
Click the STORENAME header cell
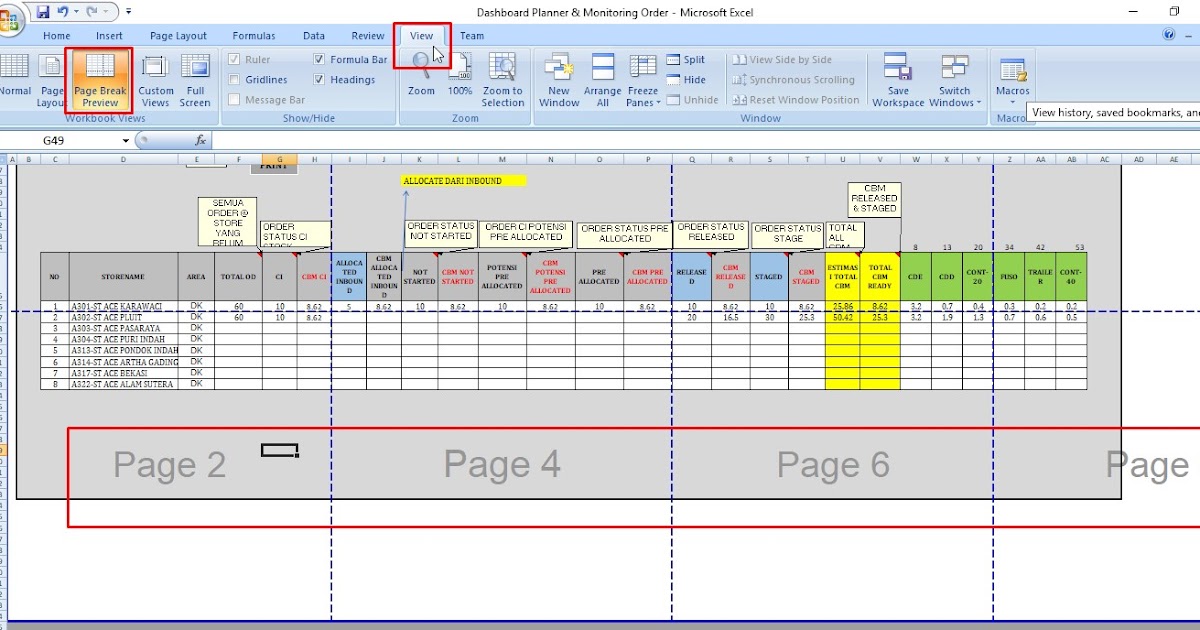pos(124,276)
